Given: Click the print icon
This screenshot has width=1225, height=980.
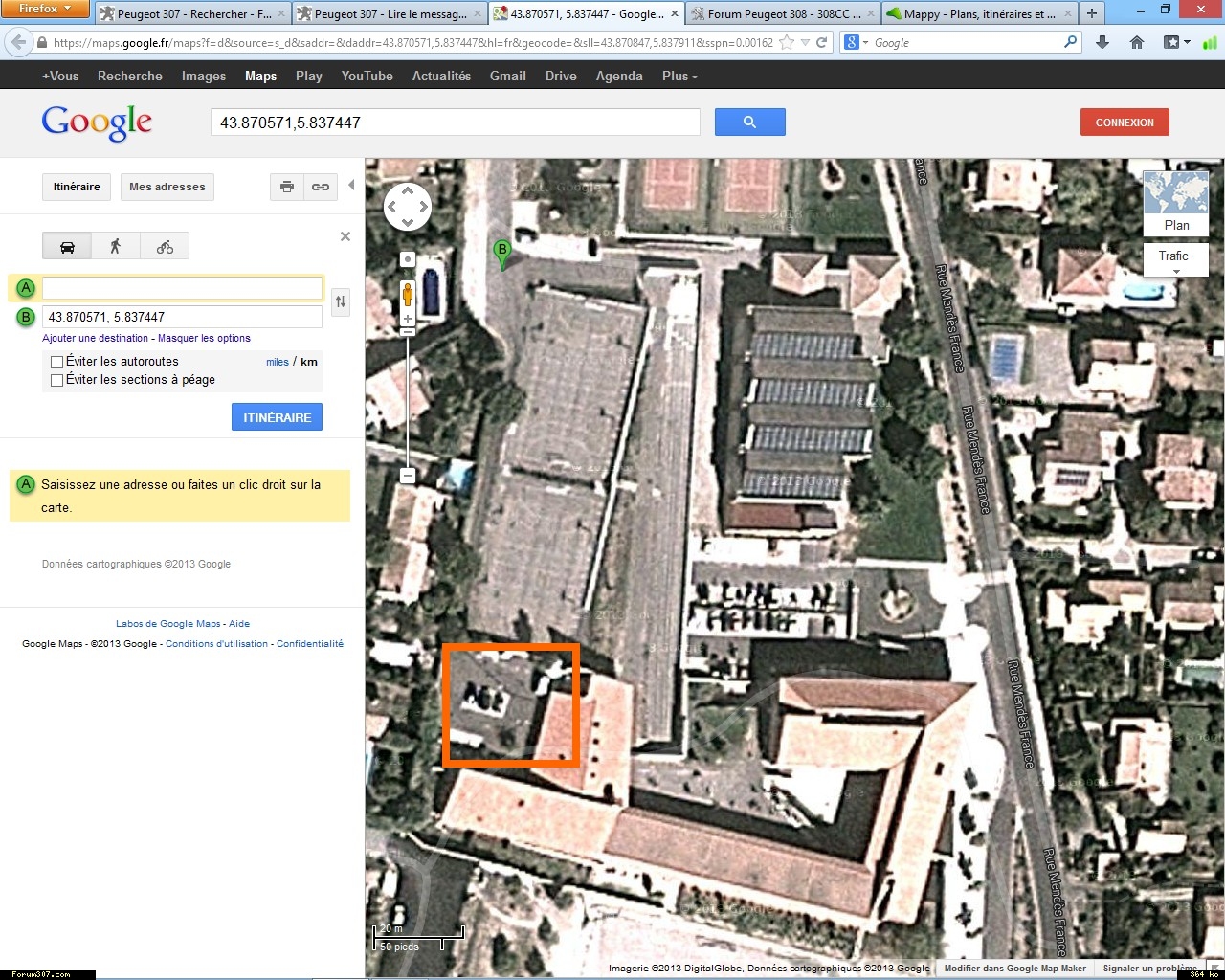Looking at the screenshot, I should click(286, 188).
